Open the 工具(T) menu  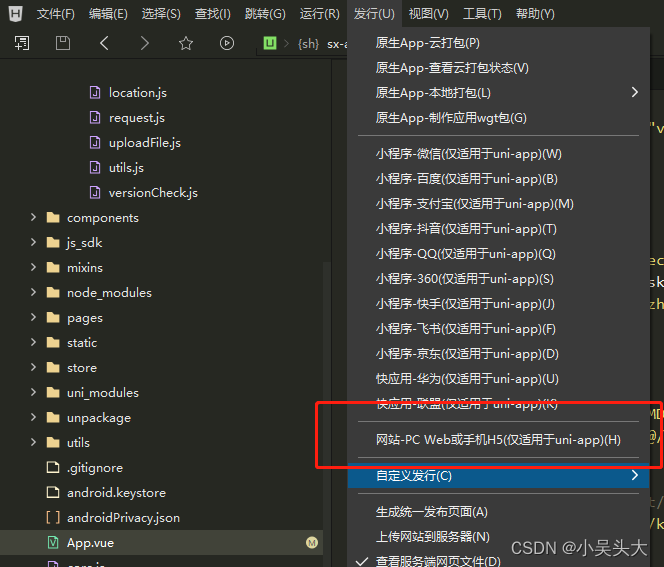click(482, 14)
